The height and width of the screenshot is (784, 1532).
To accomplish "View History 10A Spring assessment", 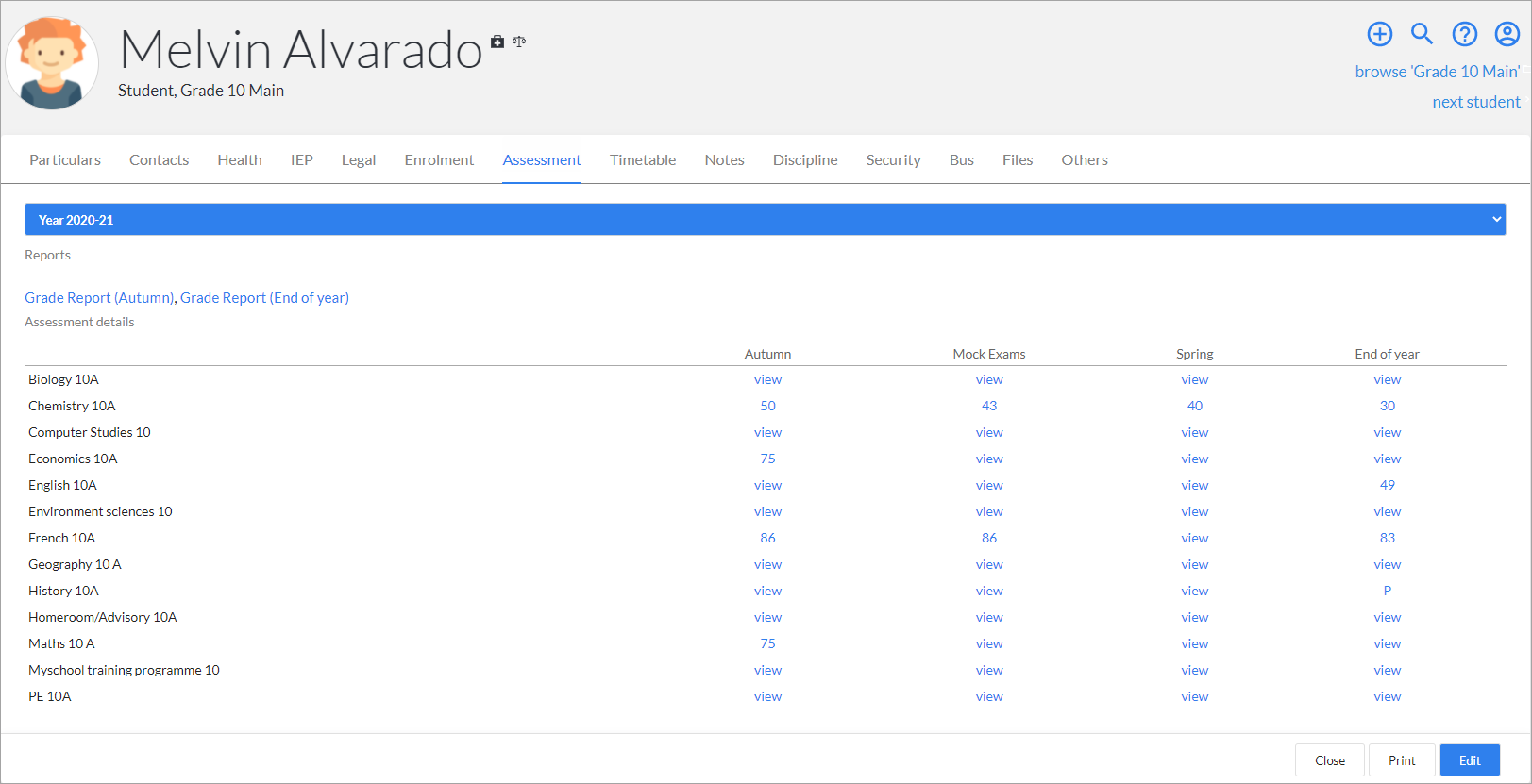I will click(x=1195, y=591).
